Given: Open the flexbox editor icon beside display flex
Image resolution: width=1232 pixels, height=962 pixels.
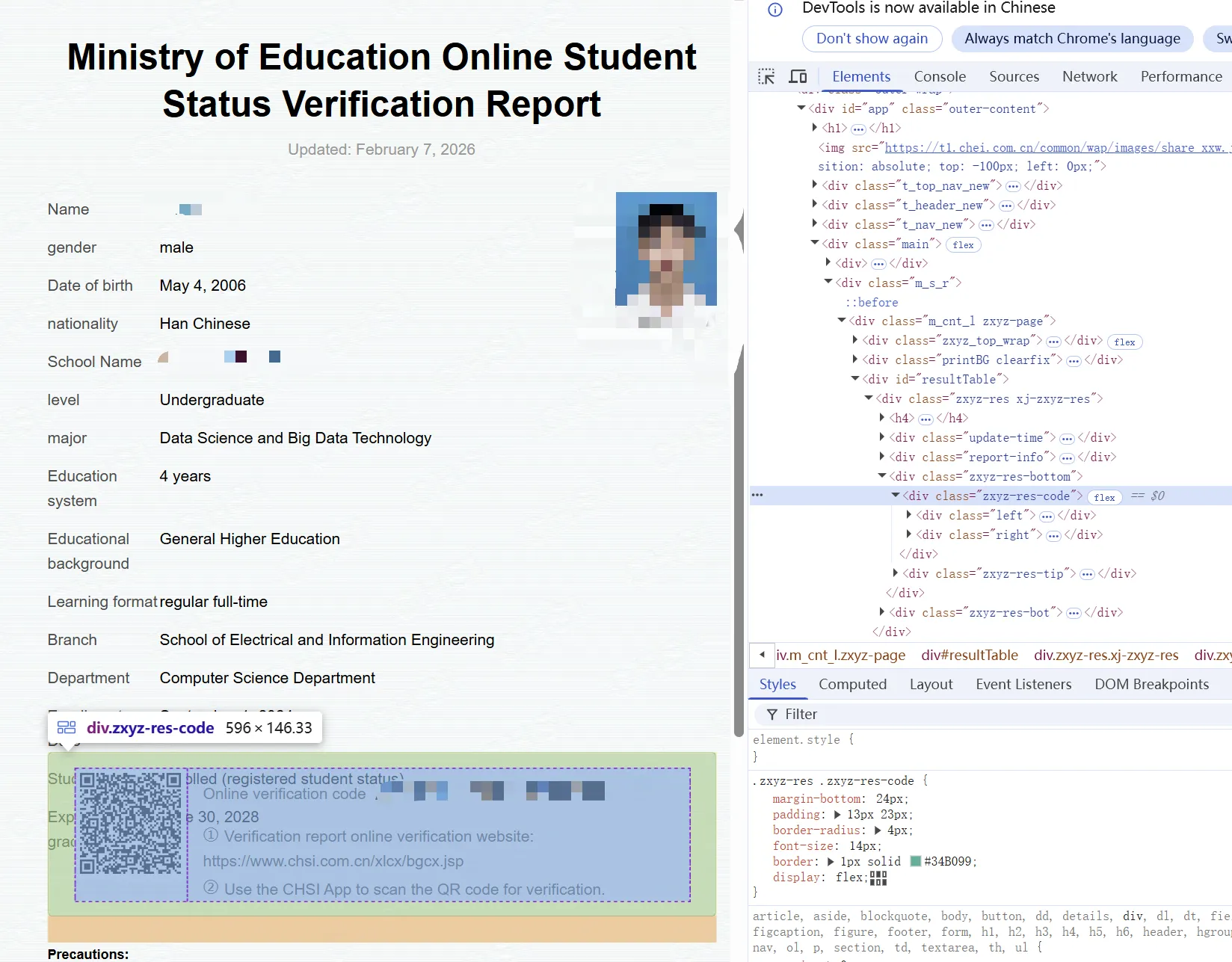Looking at the screenshot, I should (878, 878).
